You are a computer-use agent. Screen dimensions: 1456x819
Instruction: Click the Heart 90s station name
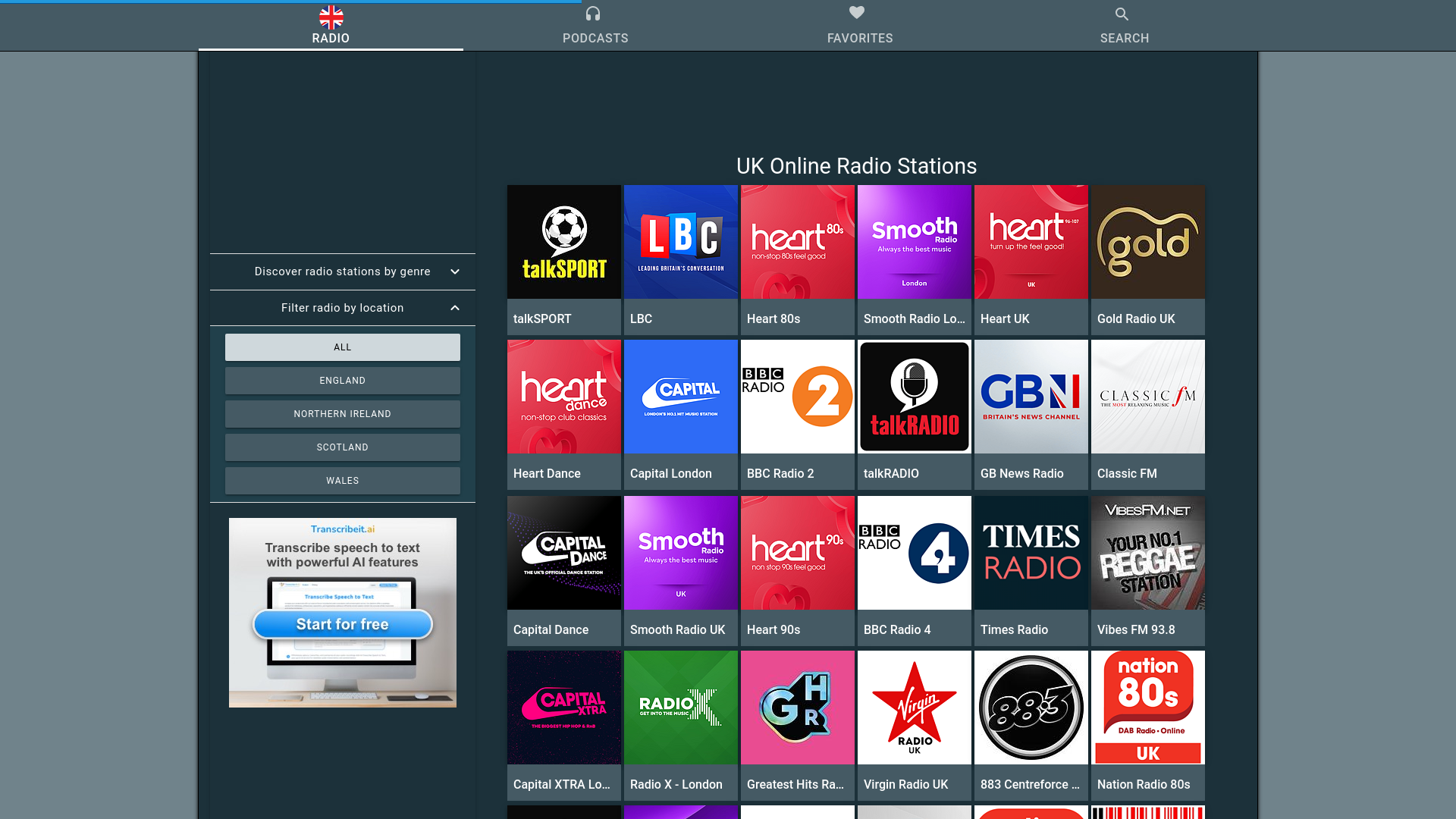tap(773, 630)
